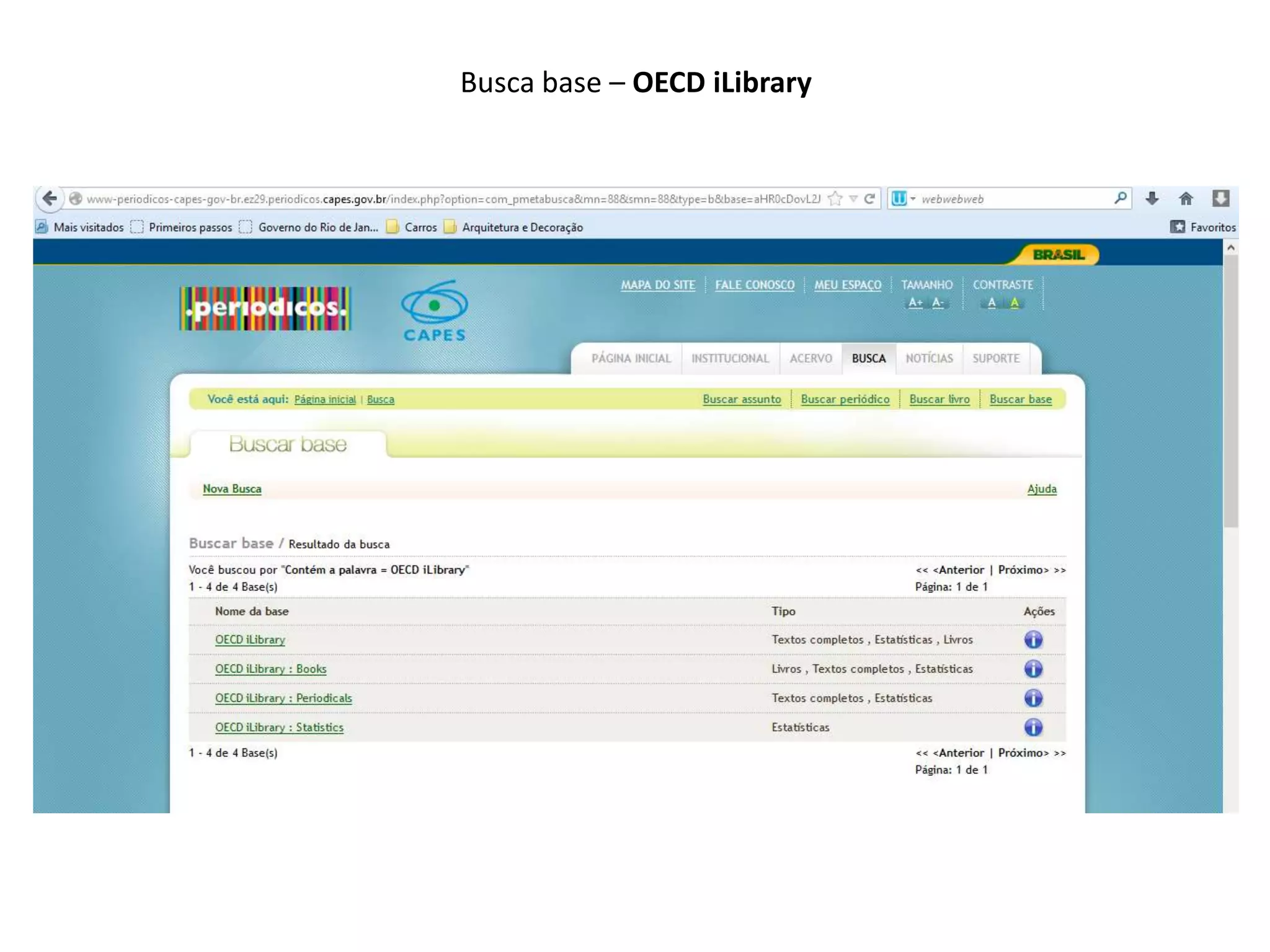This screenshot has width=1270, height=952.
Task: Click info icon for Statistics row
Action: coord(1033,727)
